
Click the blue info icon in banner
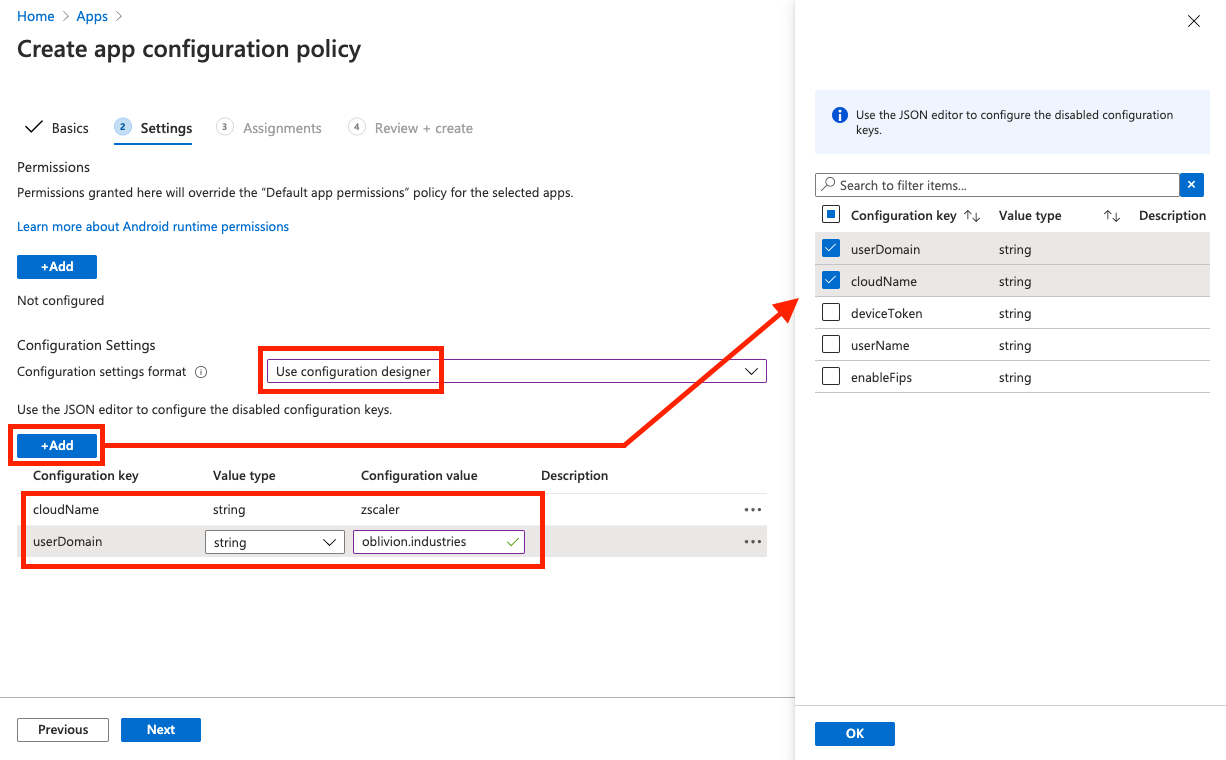tap(840, 116)
